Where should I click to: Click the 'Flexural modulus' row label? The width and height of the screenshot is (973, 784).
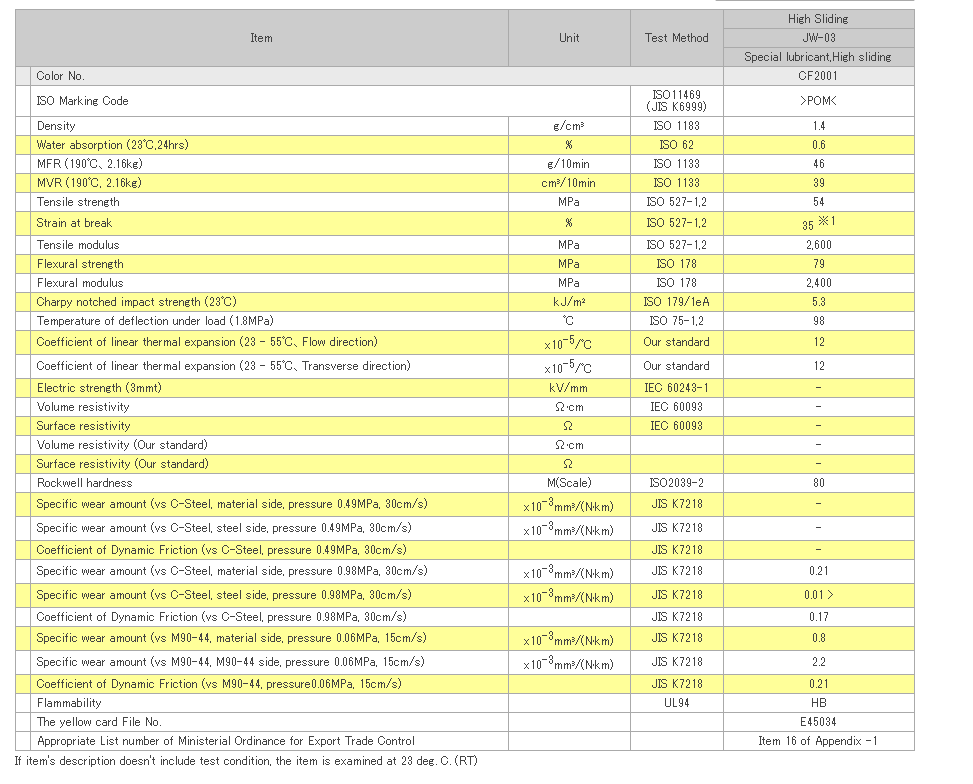(80, 283)
